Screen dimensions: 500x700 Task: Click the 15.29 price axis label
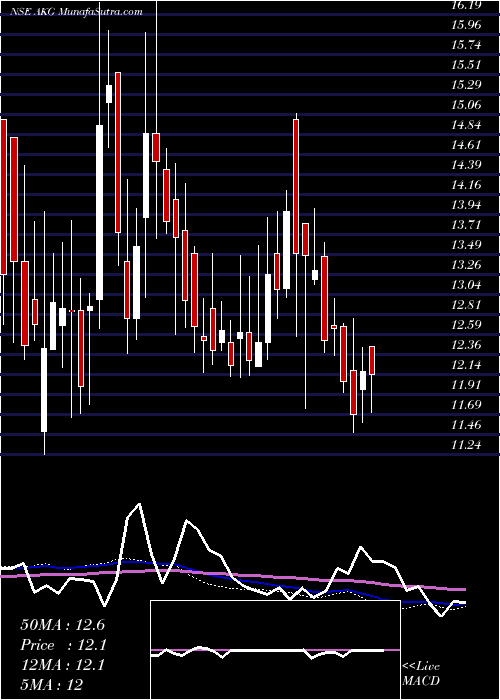(x=466, y=85)
